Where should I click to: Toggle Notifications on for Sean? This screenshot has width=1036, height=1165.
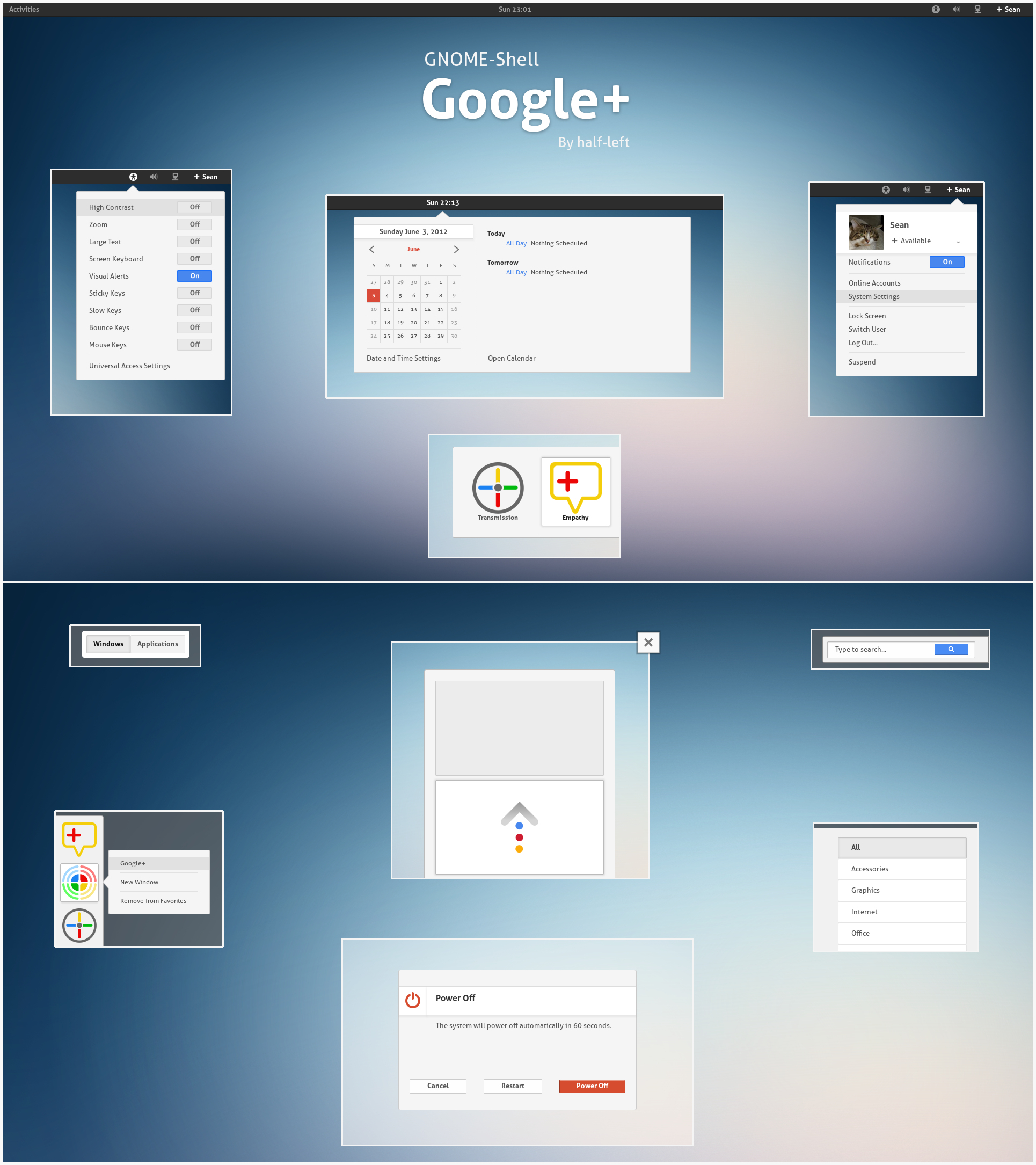click(x=947, y=262)
